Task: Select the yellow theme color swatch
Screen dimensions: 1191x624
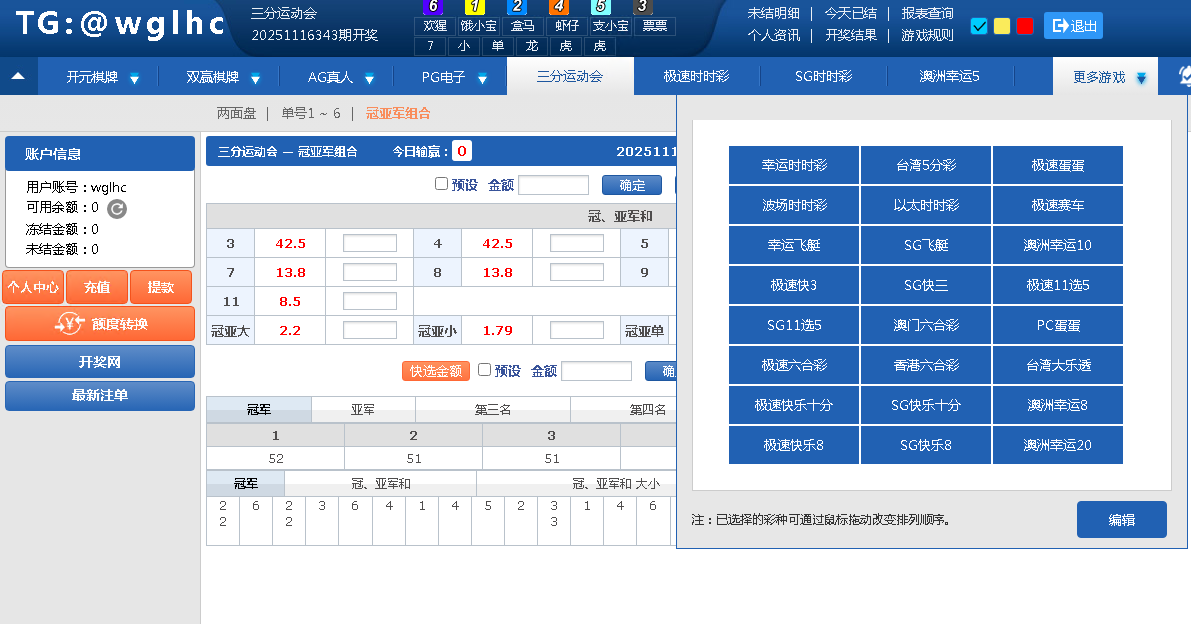Action: (x=1002, y=26)
